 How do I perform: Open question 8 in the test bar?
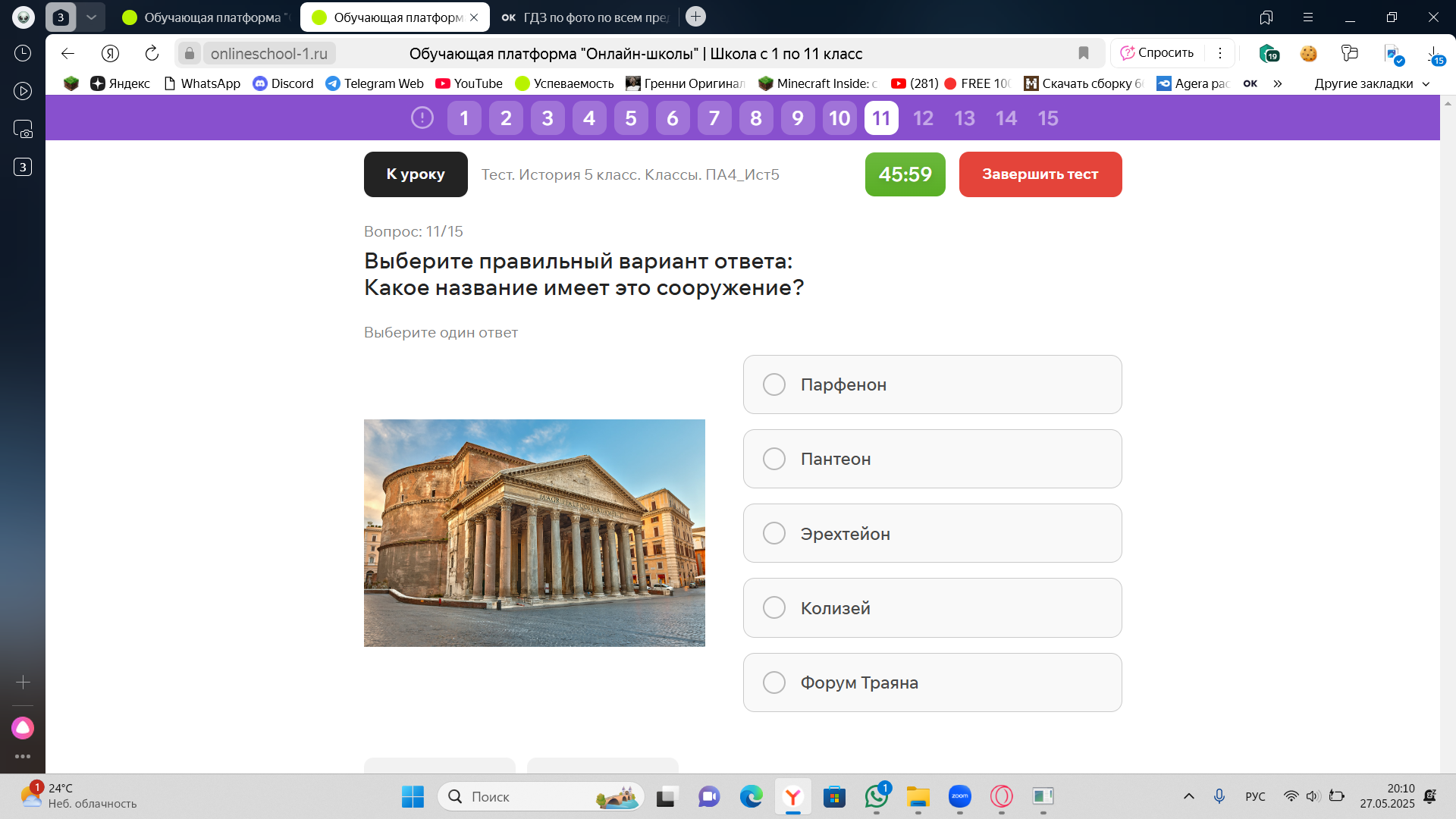coord(756,118)
